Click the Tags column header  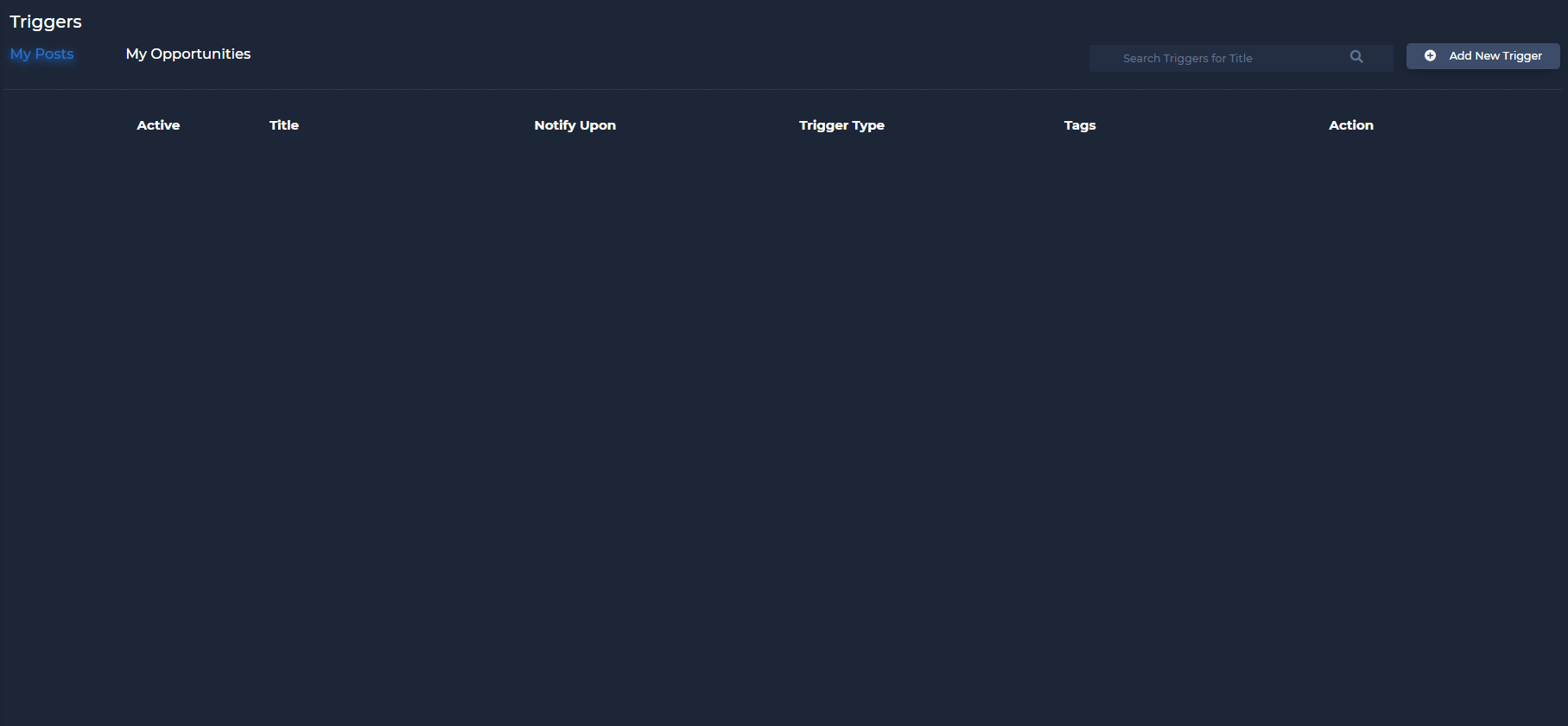[x=1080, y=125]
